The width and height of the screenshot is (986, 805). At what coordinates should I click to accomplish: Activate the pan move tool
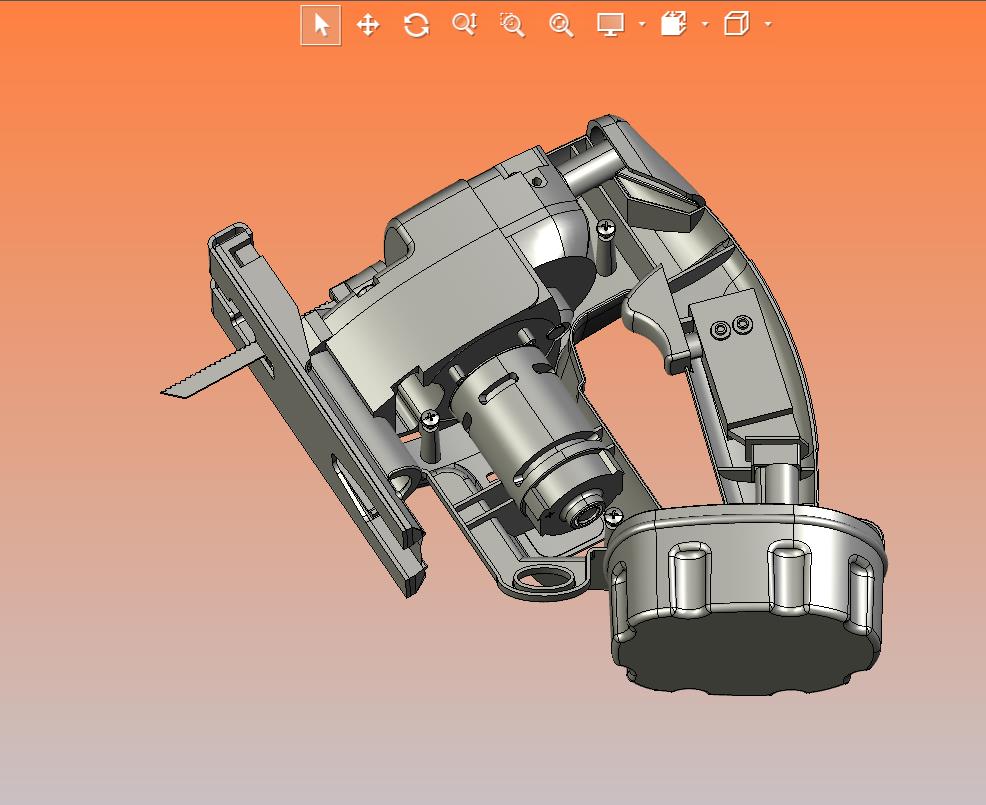368,25
